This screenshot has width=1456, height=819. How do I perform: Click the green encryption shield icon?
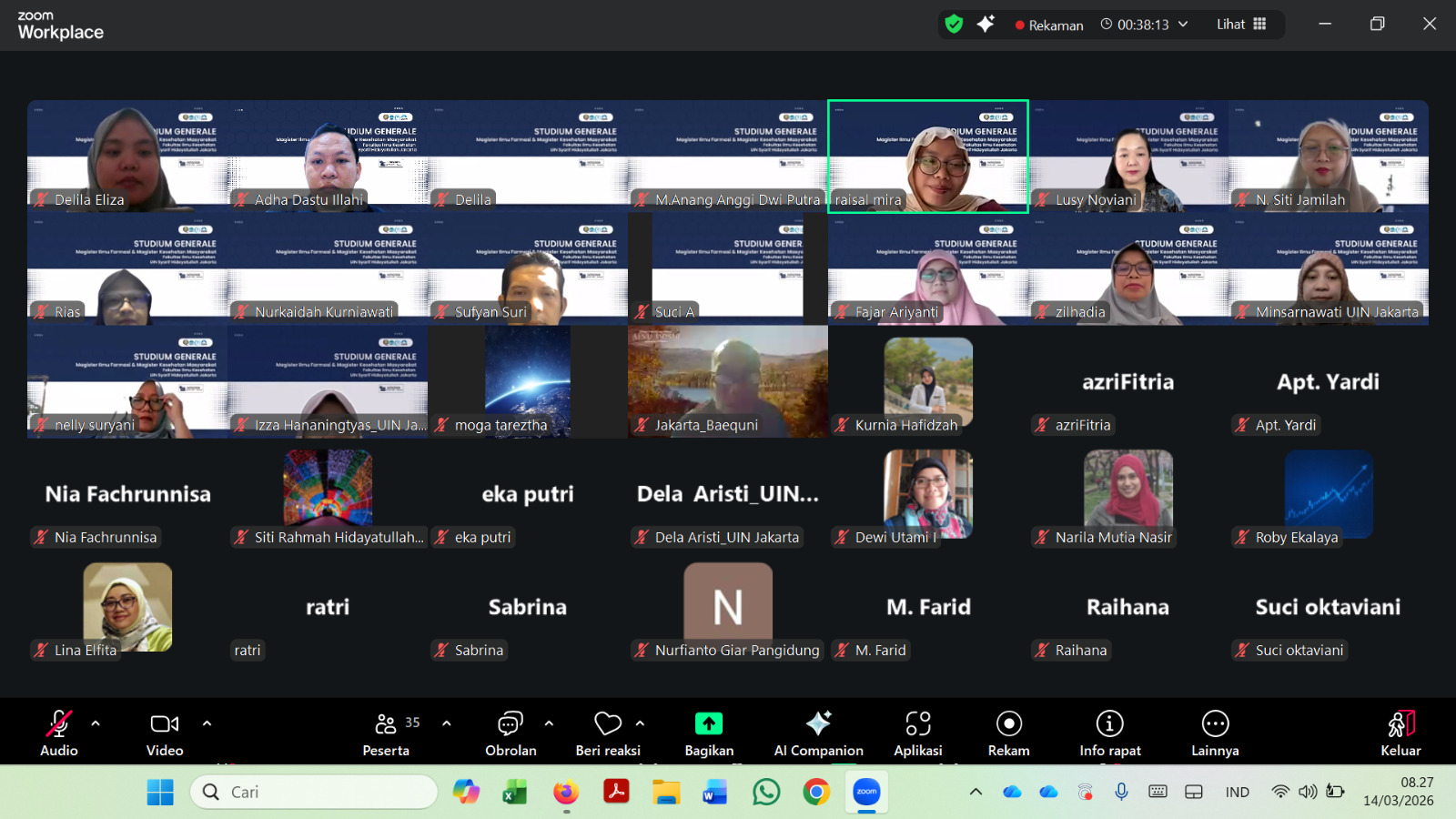954,25
